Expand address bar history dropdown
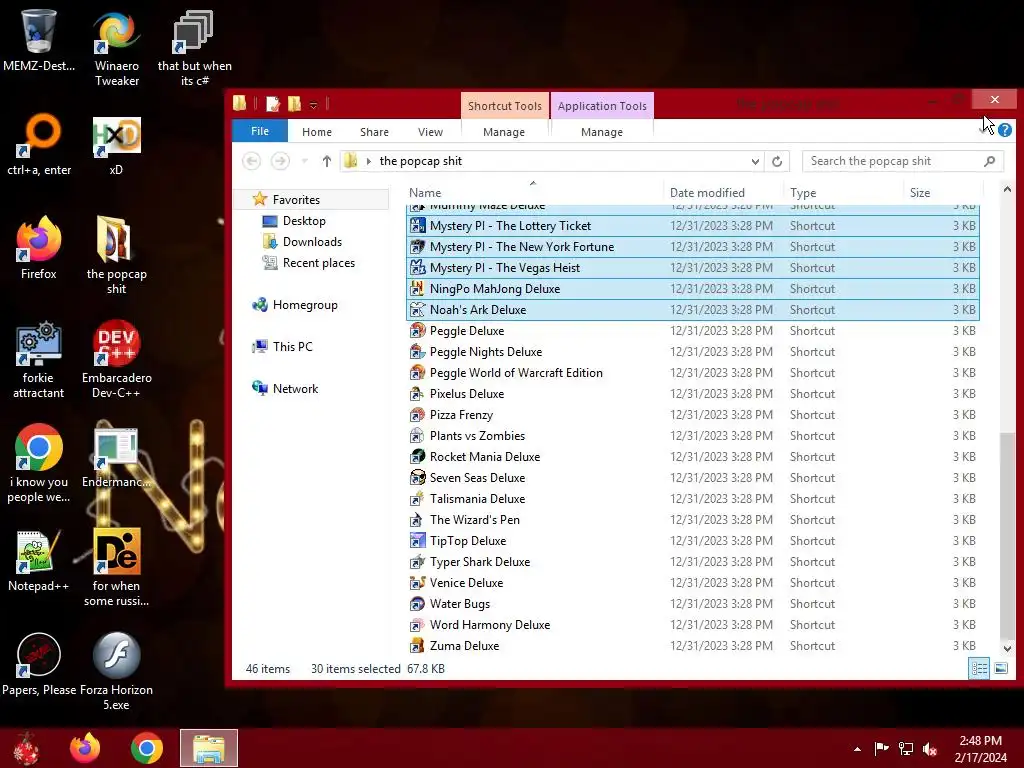The width and height of the screenshot is (1024, 768). 755,161
